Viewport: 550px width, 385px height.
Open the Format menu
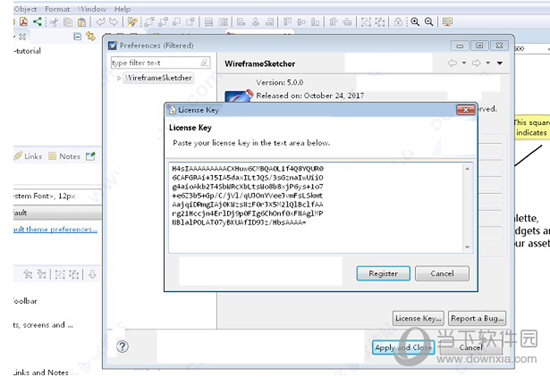coord(57,9)
